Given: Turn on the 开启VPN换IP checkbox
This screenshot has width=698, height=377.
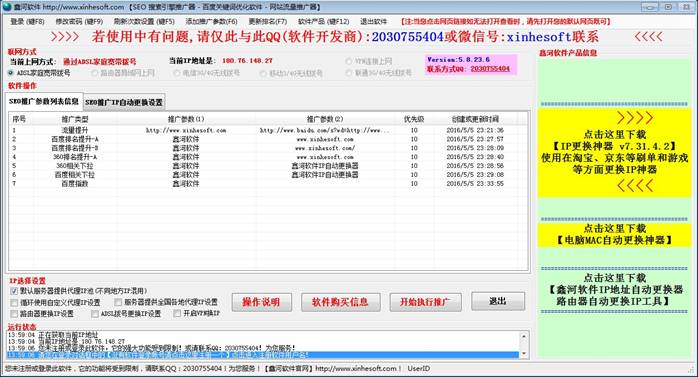Looking at the screenshot, I should (177, 314).
